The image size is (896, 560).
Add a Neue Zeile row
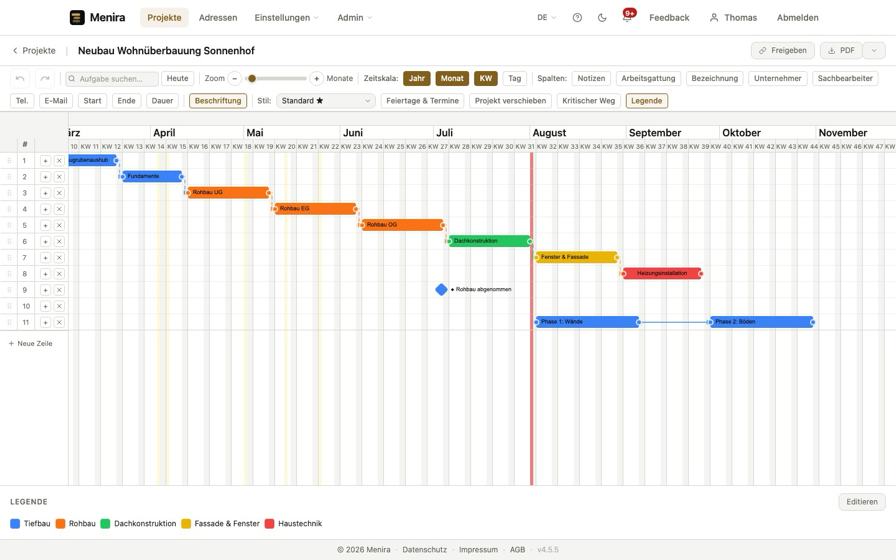[30, 343]
